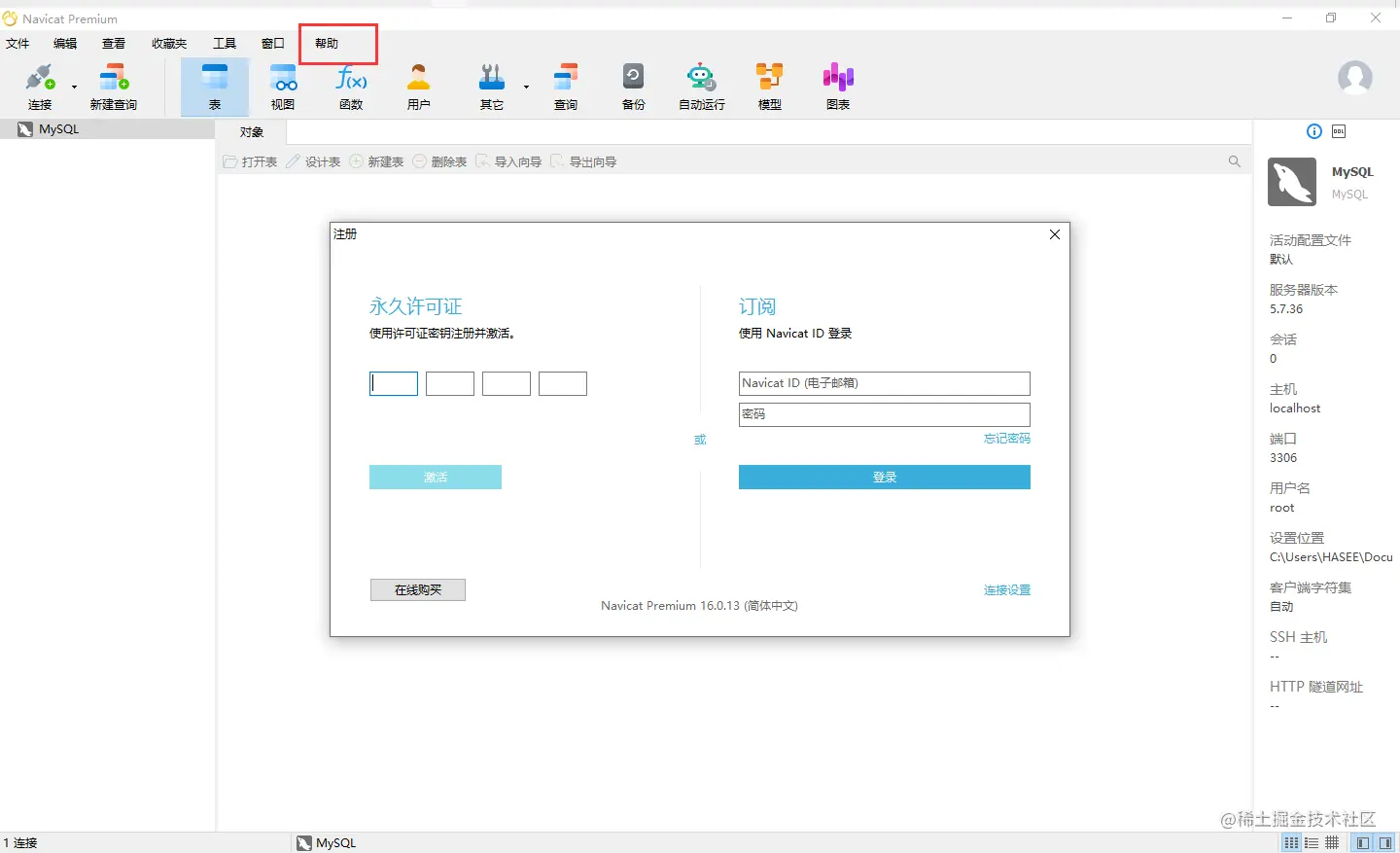
Task: Click the user avatar icon at top right
Action: click(x=1355, y=77)
